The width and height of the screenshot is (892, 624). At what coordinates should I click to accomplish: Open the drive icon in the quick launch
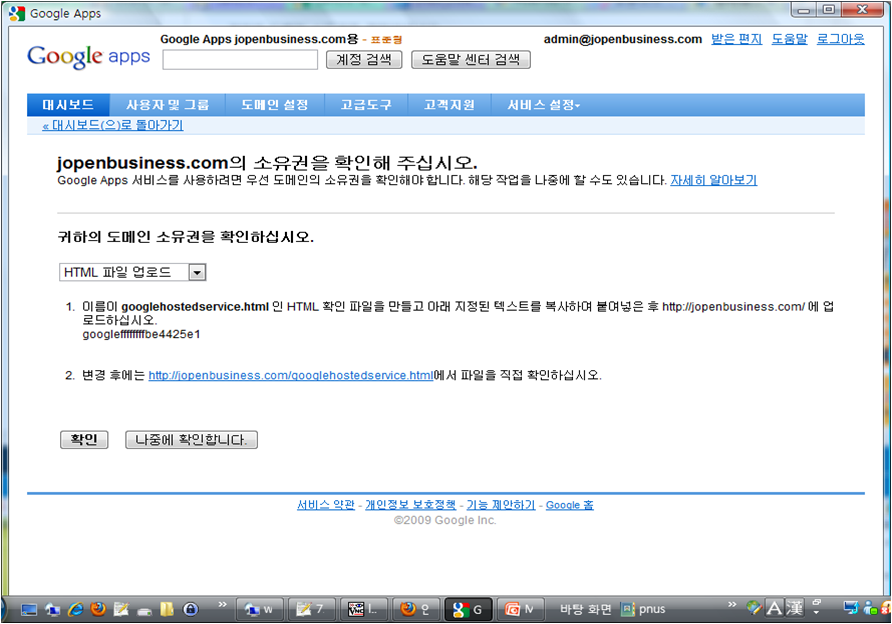[144, 611]
